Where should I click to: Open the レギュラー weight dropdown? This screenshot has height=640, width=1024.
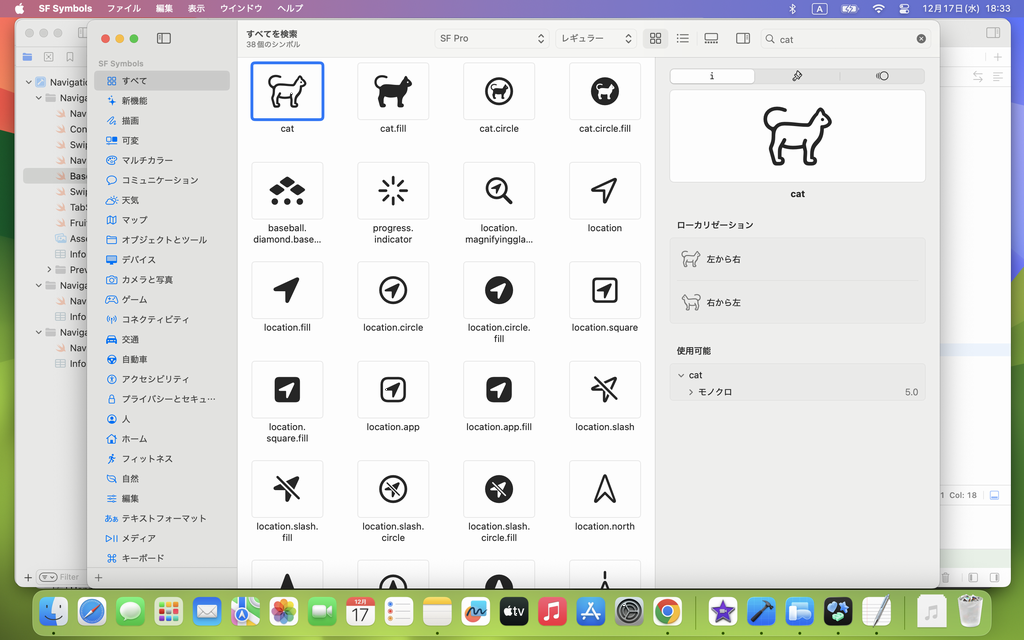click(x=596, y=39)
